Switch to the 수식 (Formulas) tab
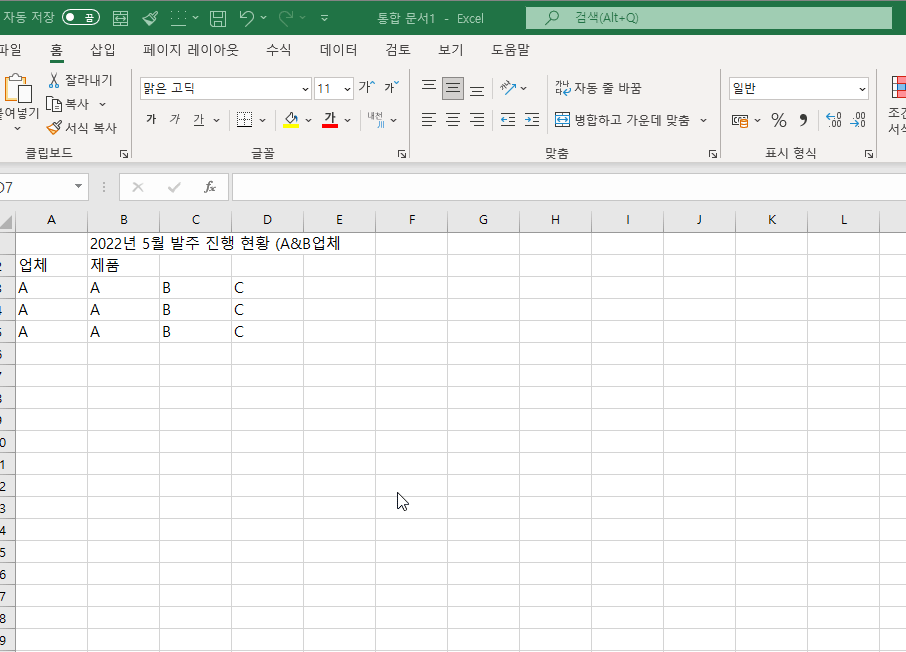 point(279,50)
